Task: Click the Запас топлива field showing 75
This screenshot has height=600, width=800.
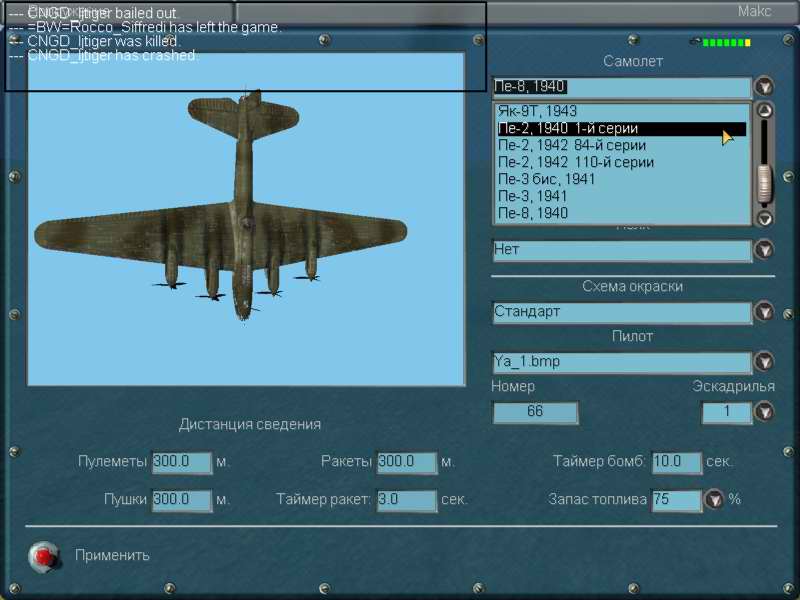Action: click(x=677, y=500)
